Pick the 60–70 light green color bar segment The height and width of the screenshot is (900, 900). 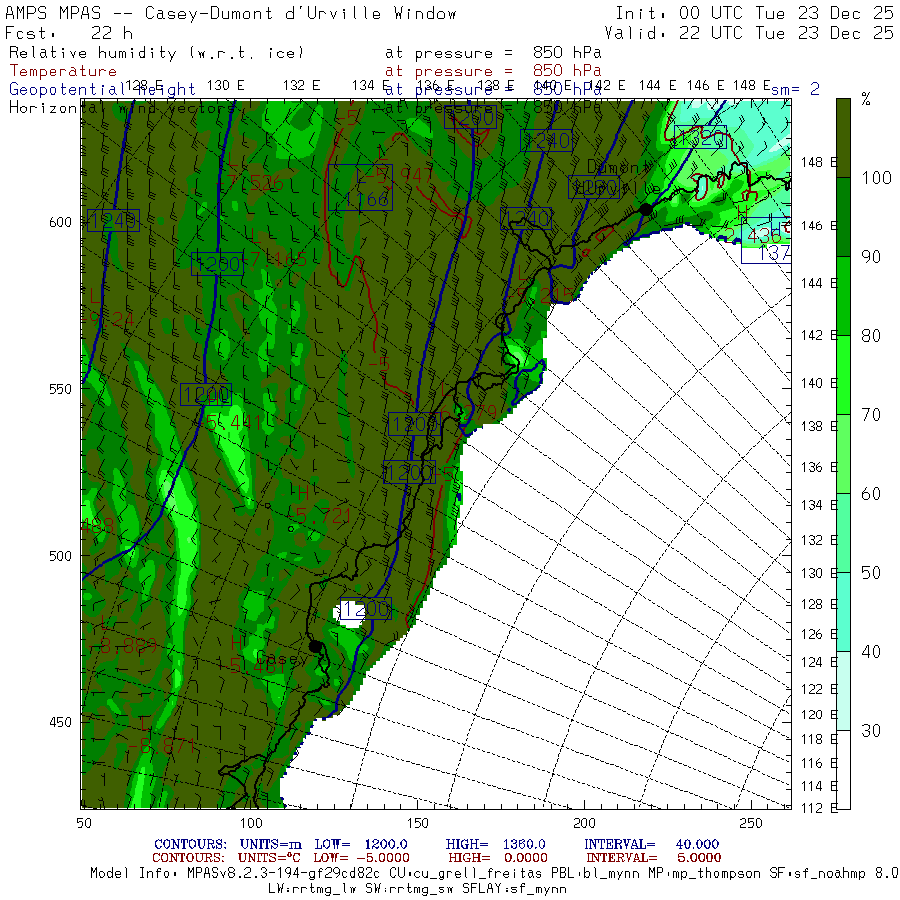pyautogui.click(x=843, y=454)
